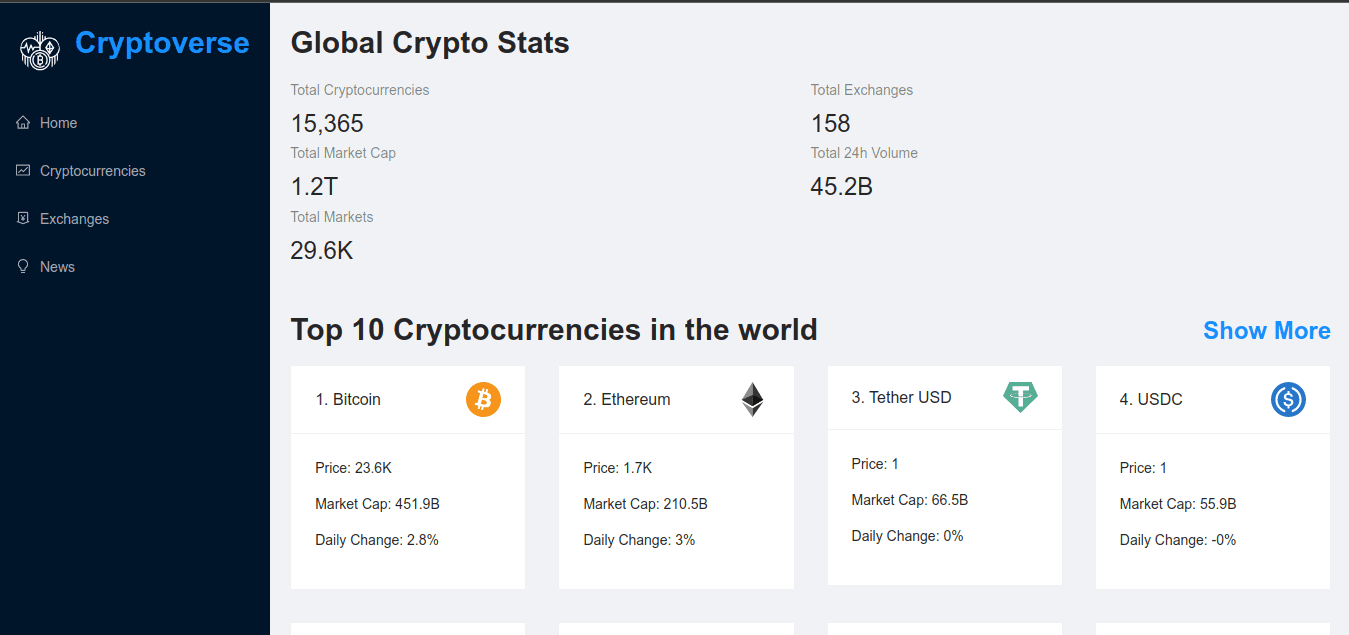Click the USDC dollar icon
The image size is (1349, 635).
[1288, 399]
